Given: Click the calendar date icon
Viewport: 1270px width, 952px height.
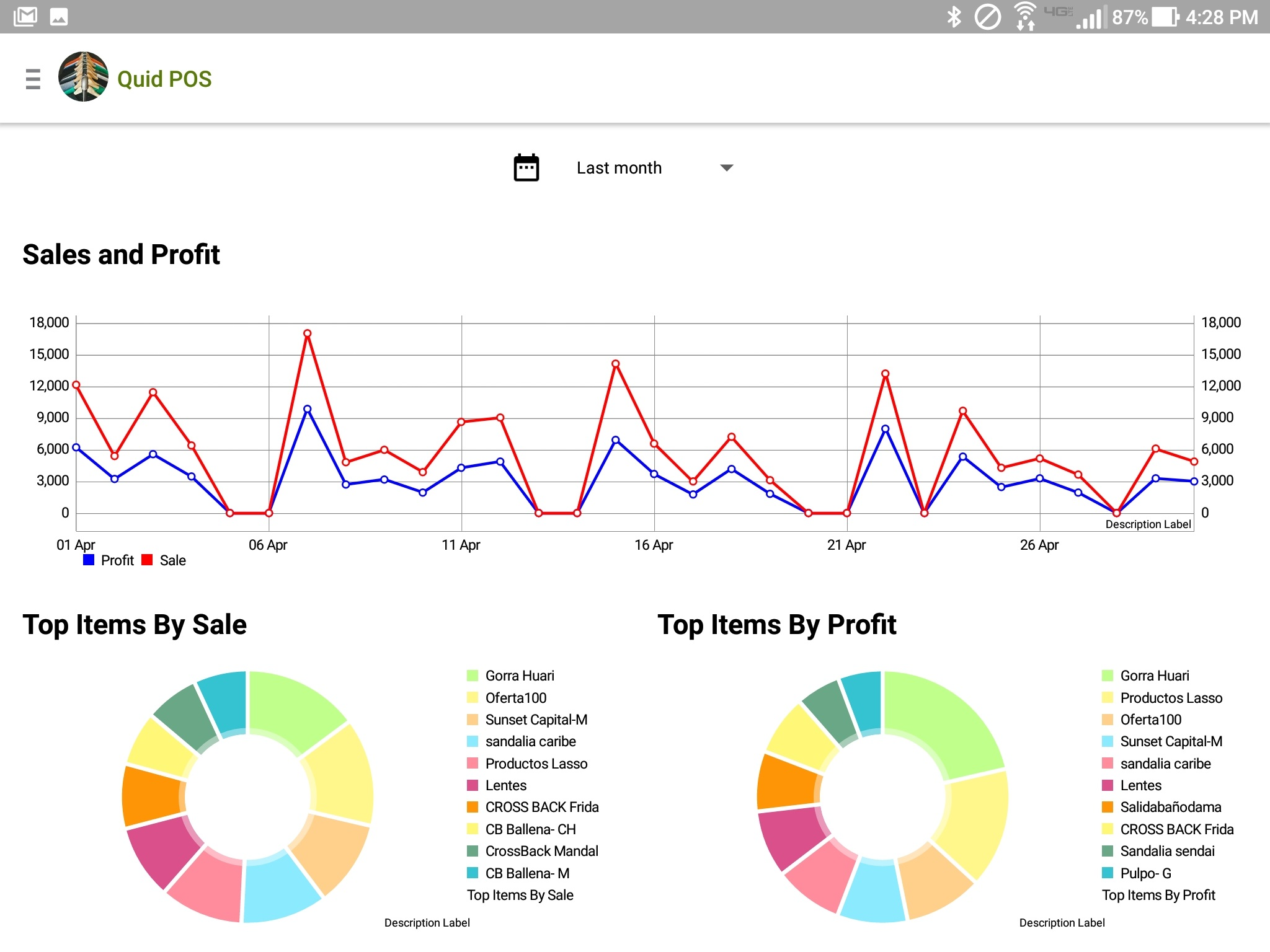Looking at the screenshot, I should point(526,167).
